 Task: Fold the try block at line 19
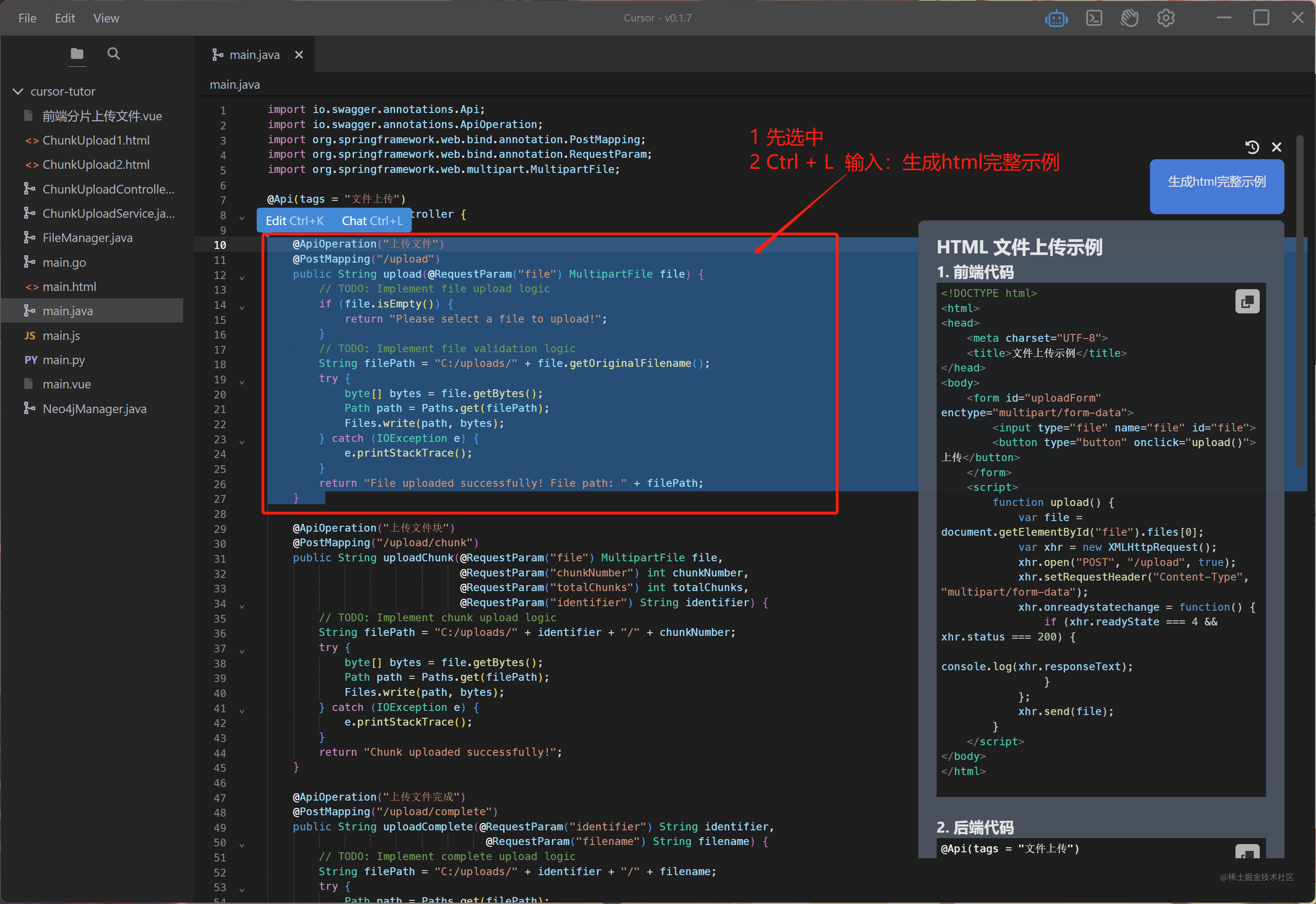pyautogui.click(x=242, y=382)
